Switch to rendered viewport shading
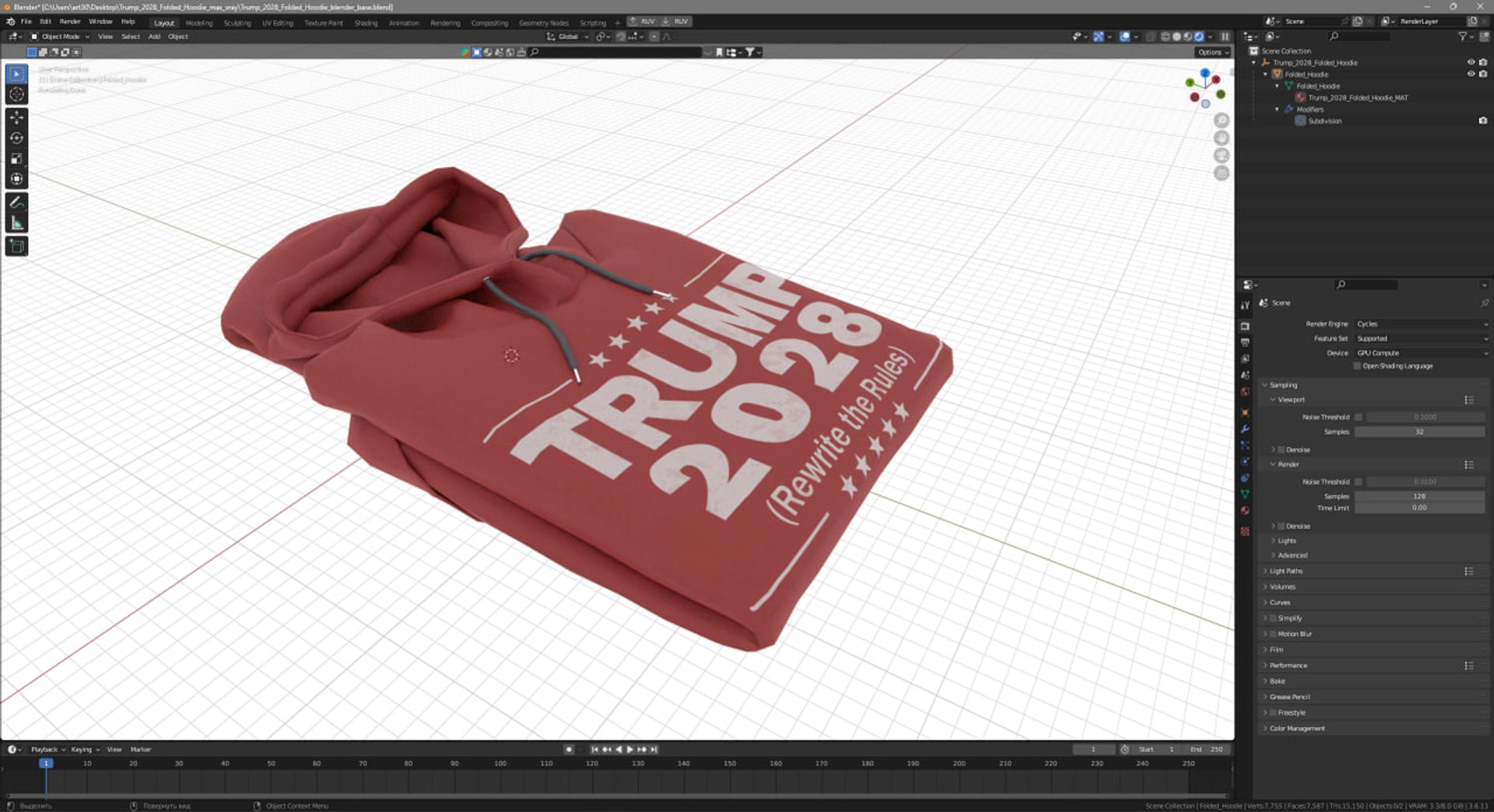Screen dimensions: 1494x812 pyautogui.click(x=1199, y=37)
